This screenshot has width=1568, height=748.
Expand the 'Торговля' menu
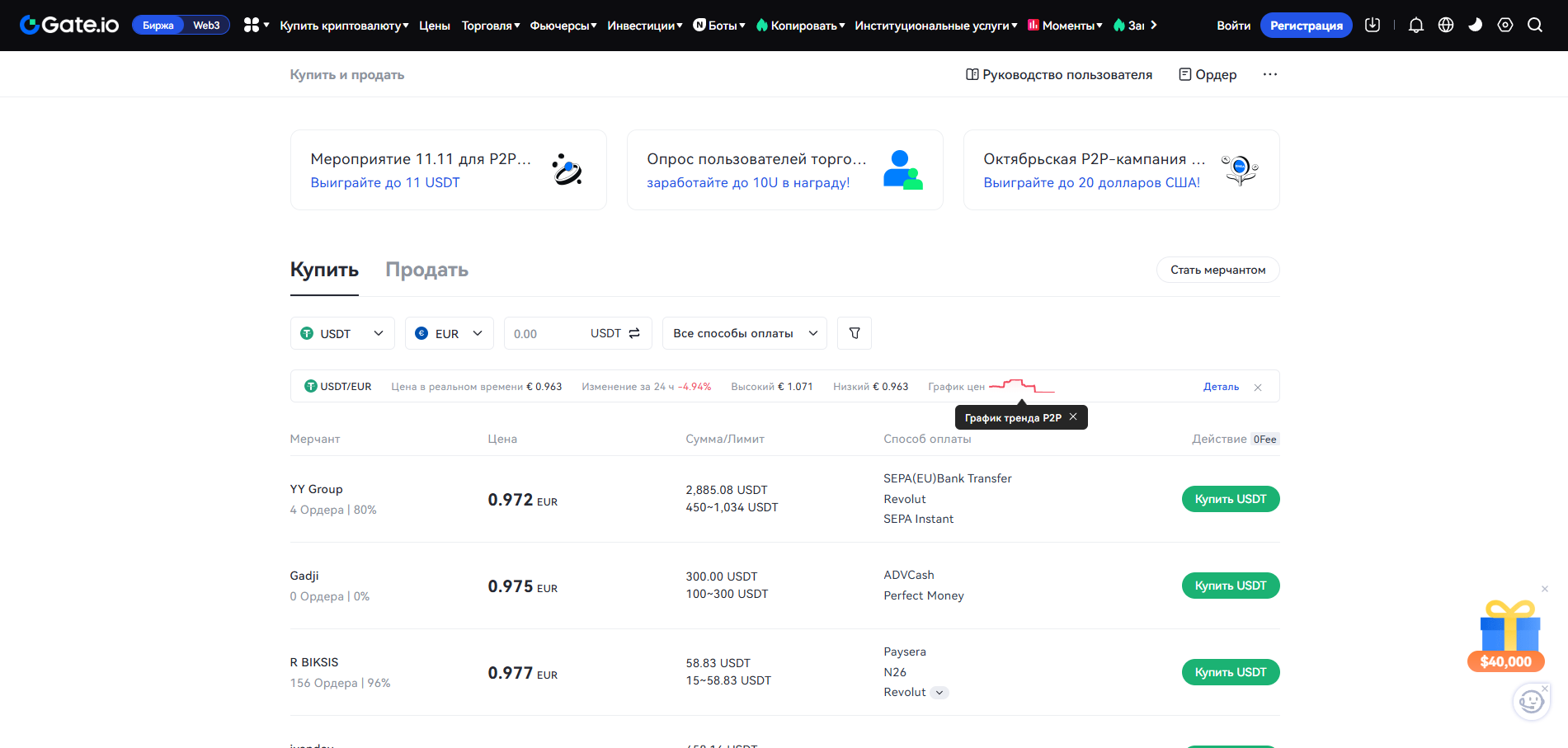coord(491,26)
